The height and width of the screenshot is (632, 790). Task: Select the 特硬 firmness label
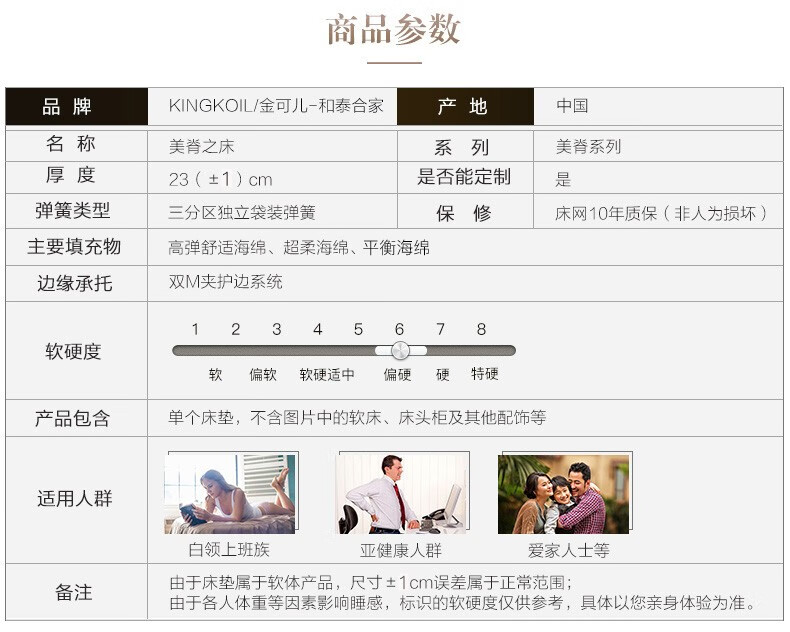(x=485, y=373)
